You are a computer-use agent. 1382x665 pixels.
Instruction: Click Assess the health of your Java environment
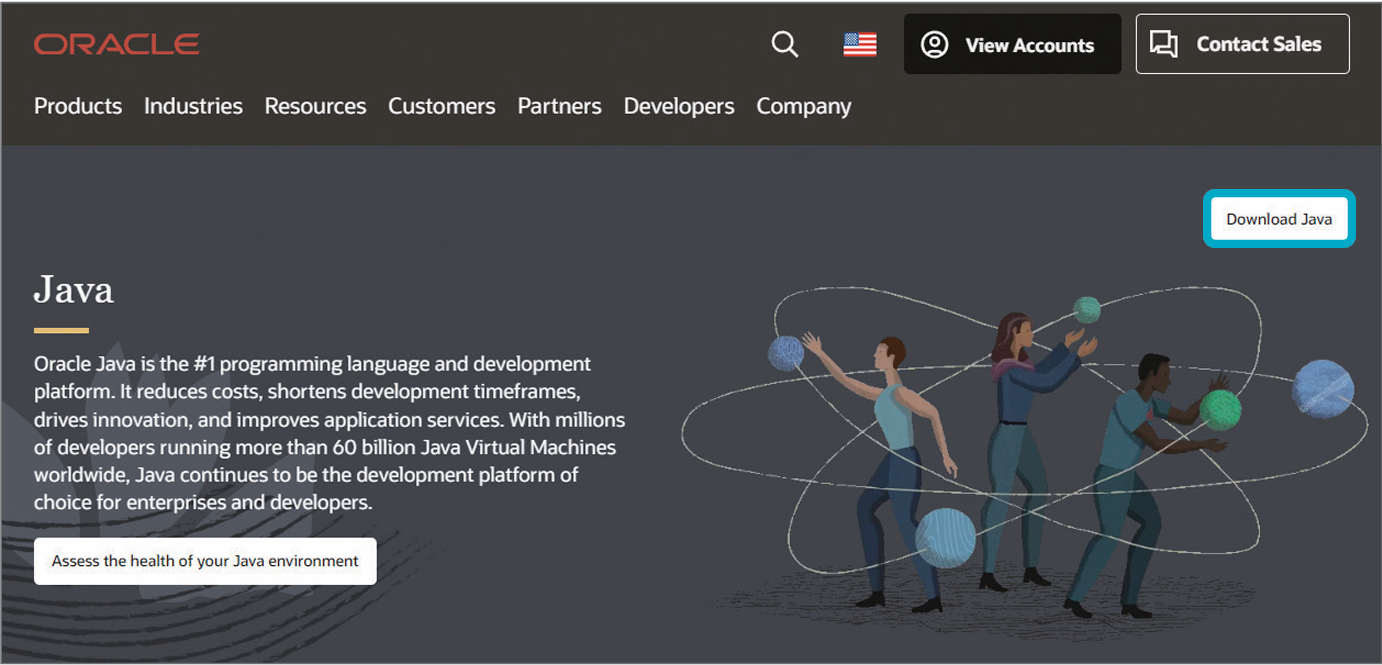pyautogui.click(x=205, y=561)
